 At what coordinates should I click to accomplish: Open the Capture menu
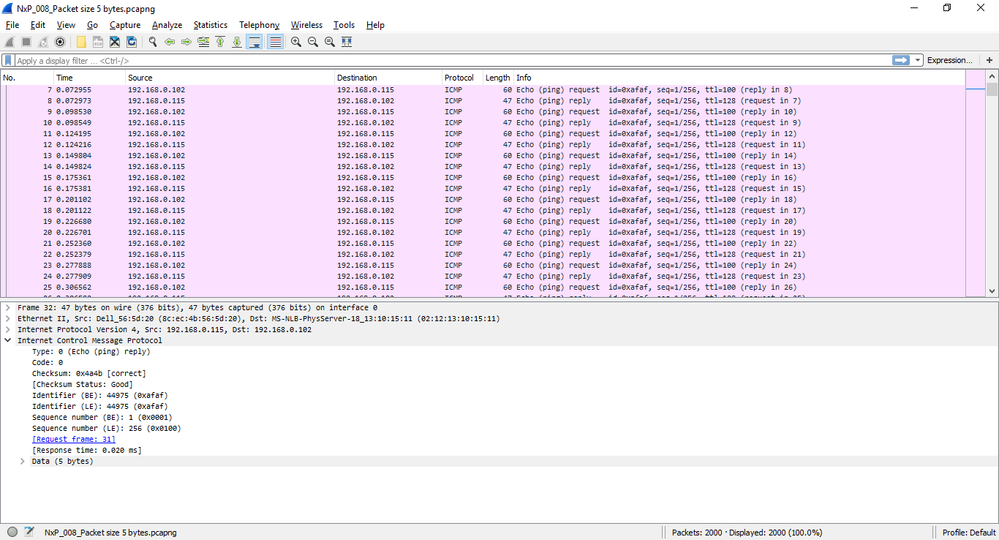click(x=125, y=25)
